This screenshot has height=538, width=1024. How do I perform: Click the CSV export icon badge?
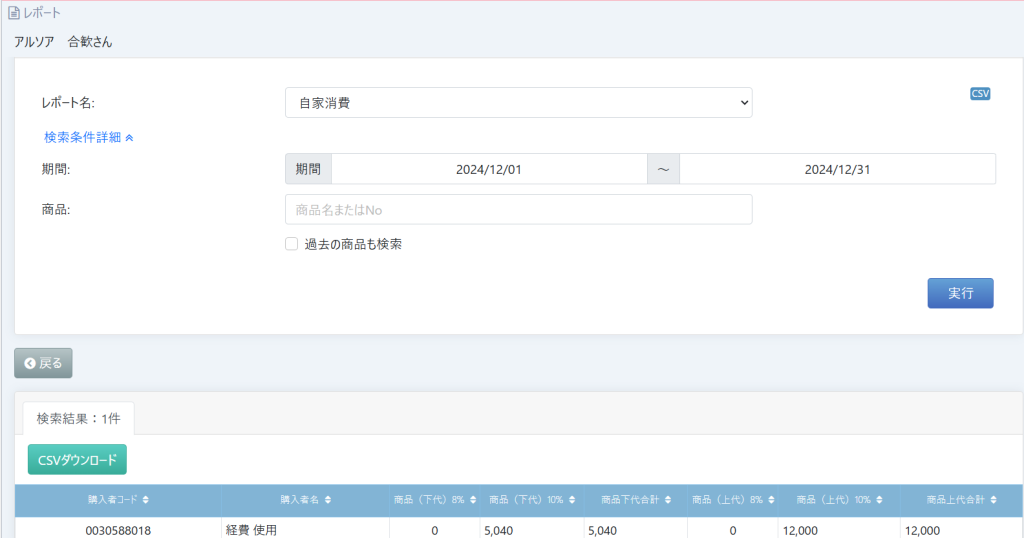tap(980, 94)
